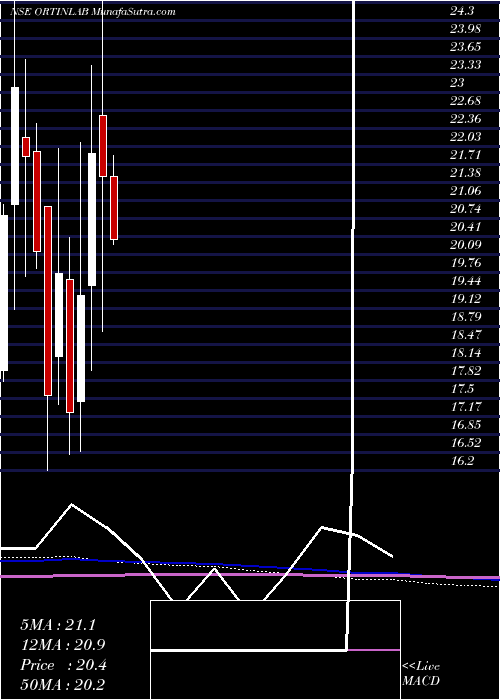Click the 21.71 price label

coord(465,155)
